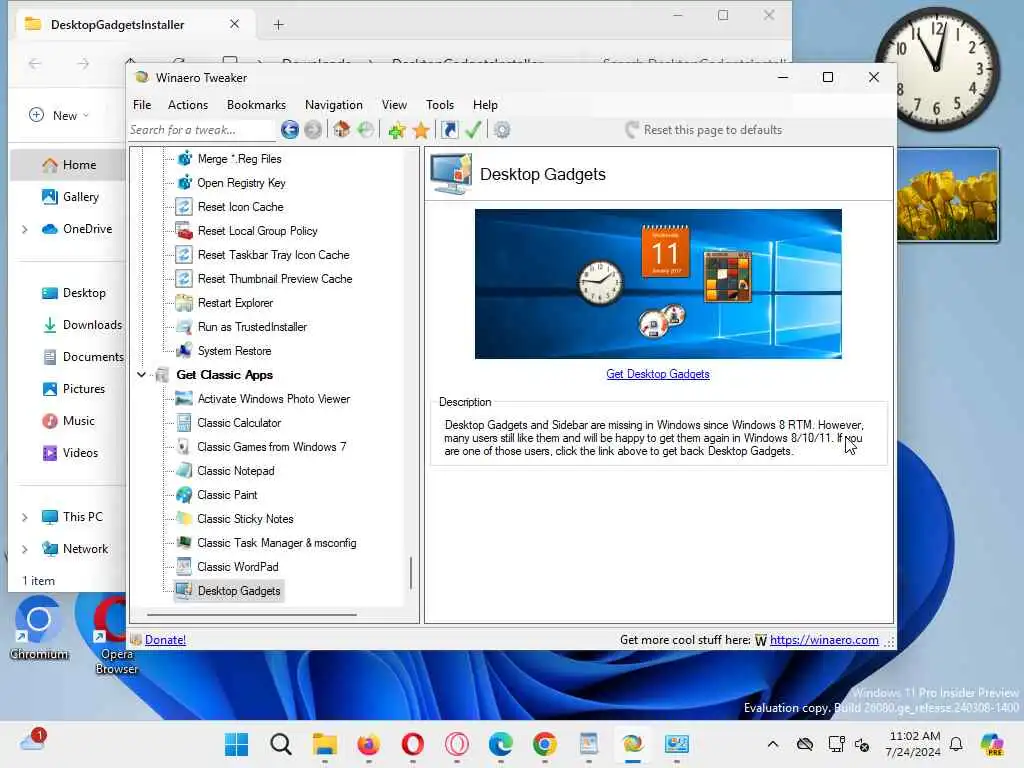Open the Copilot preview icon in taskbar
1024x768 pixels.
pos(992,744)
